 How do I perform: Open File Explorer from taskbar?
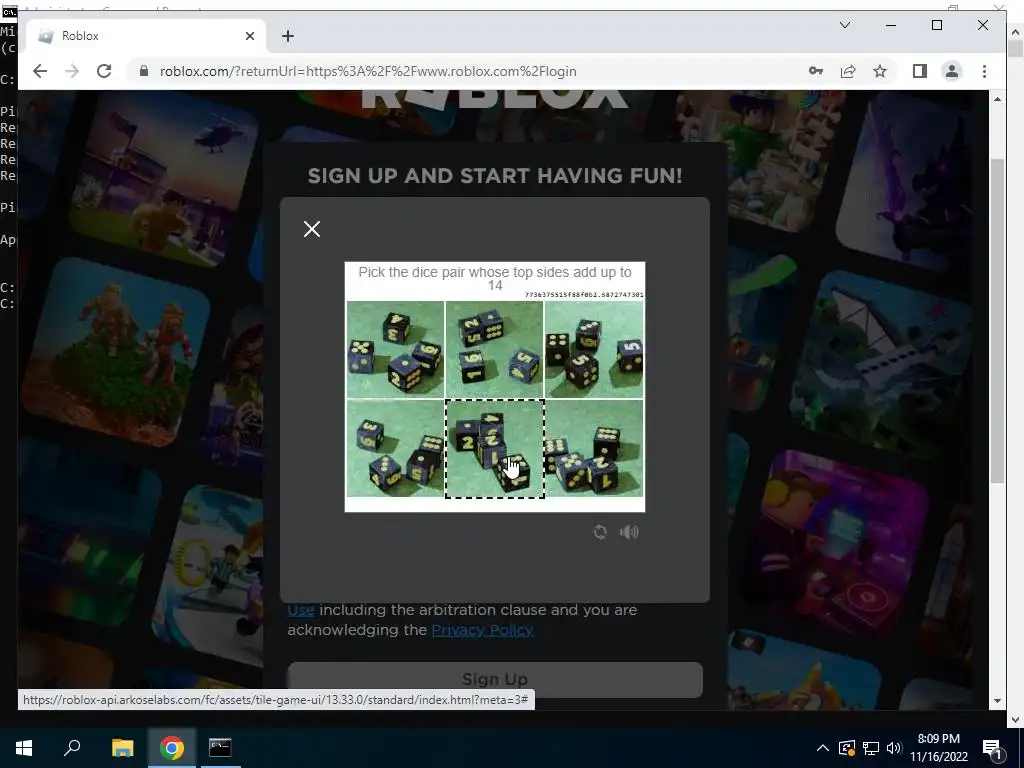pyautogui.click(x=122, y=748)
